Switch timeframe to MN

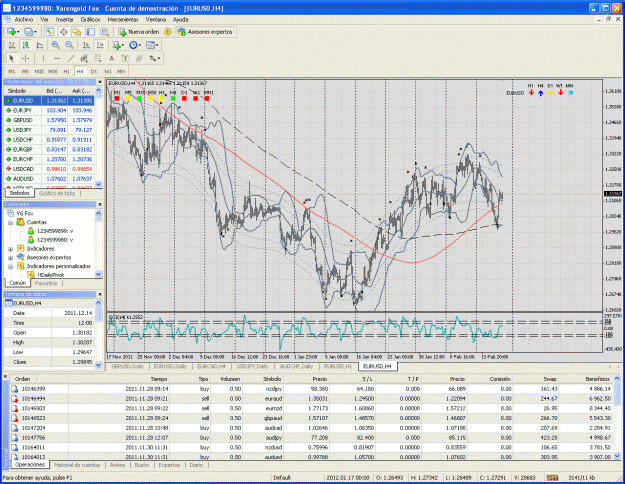(x=122, y=71)
